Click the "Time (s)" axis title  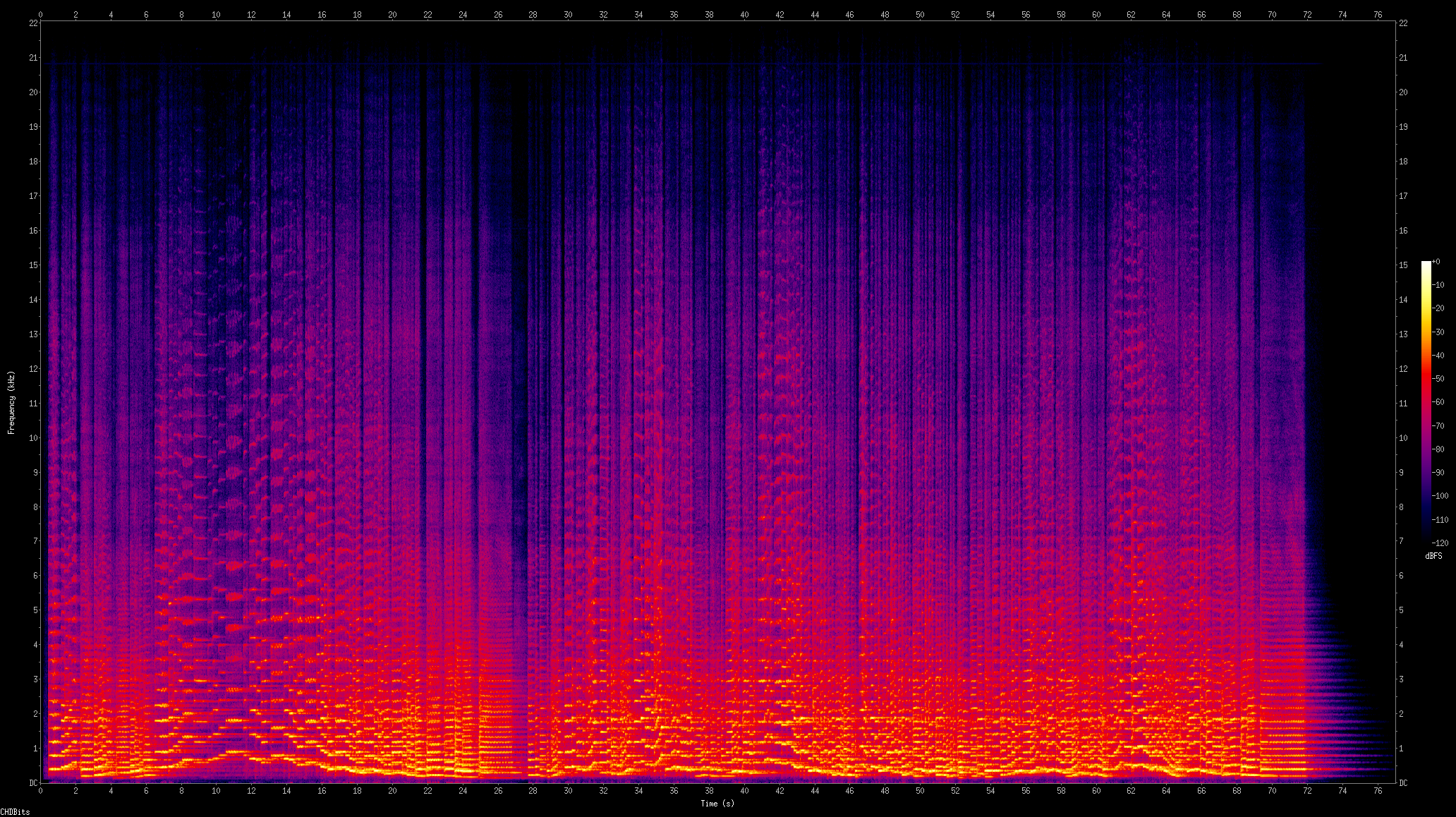(x=717, y=804)
